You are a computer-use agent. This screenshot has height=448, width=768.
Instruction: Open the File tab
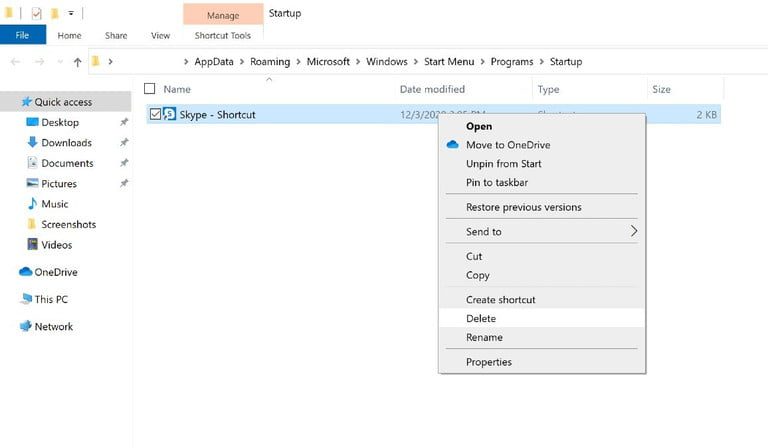click(x=22, y=36)
